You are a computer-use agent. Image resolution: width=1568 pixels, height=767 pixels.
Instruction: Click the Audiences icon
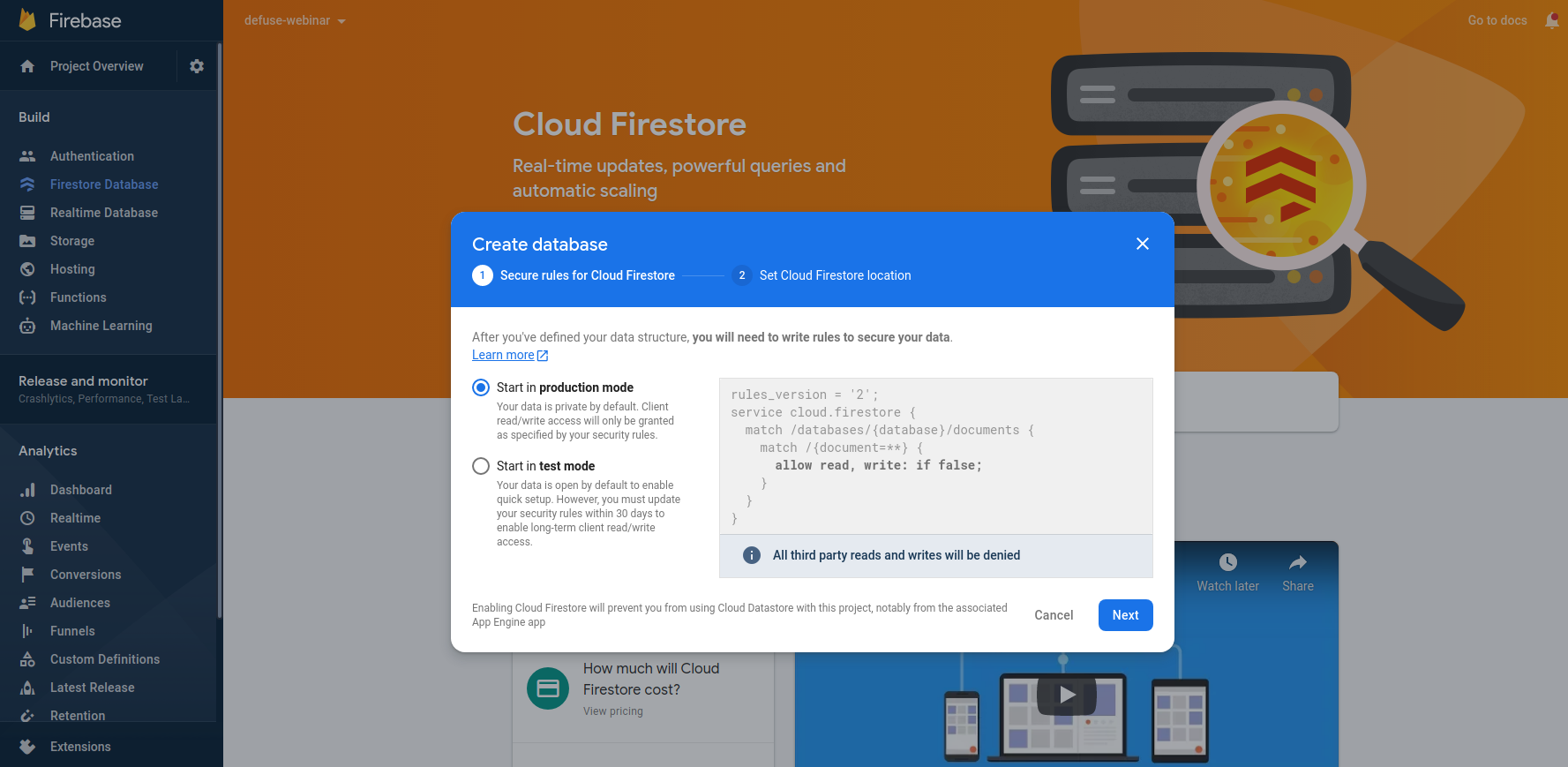[27, 603]
